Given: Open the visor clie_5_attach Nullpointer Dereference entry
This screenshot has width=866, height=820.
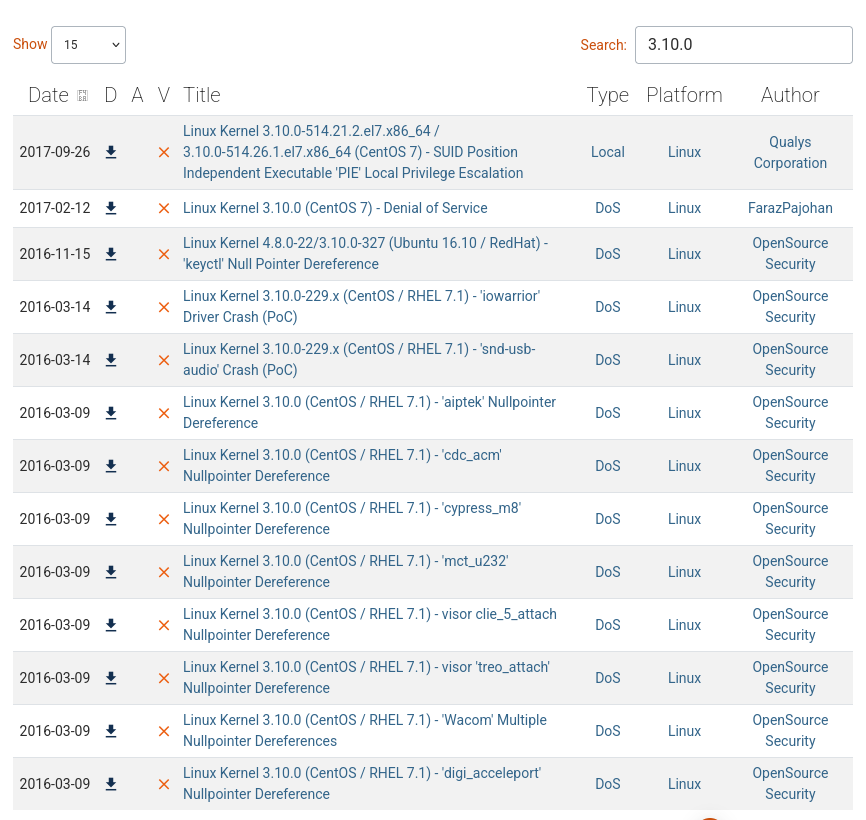Looking at the screenshot, I should coord(369,625).
